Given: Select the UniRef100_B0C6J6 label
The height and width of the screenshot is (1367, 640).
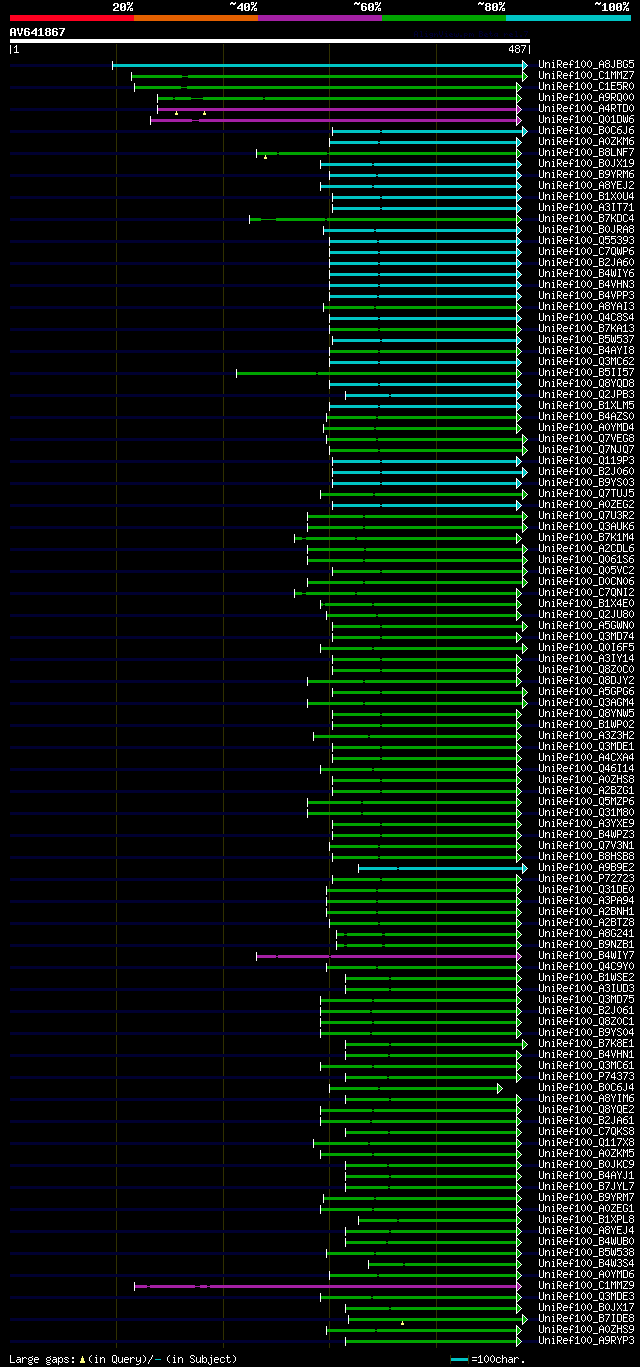Looking at the screenshot, I should pos(586,131).
